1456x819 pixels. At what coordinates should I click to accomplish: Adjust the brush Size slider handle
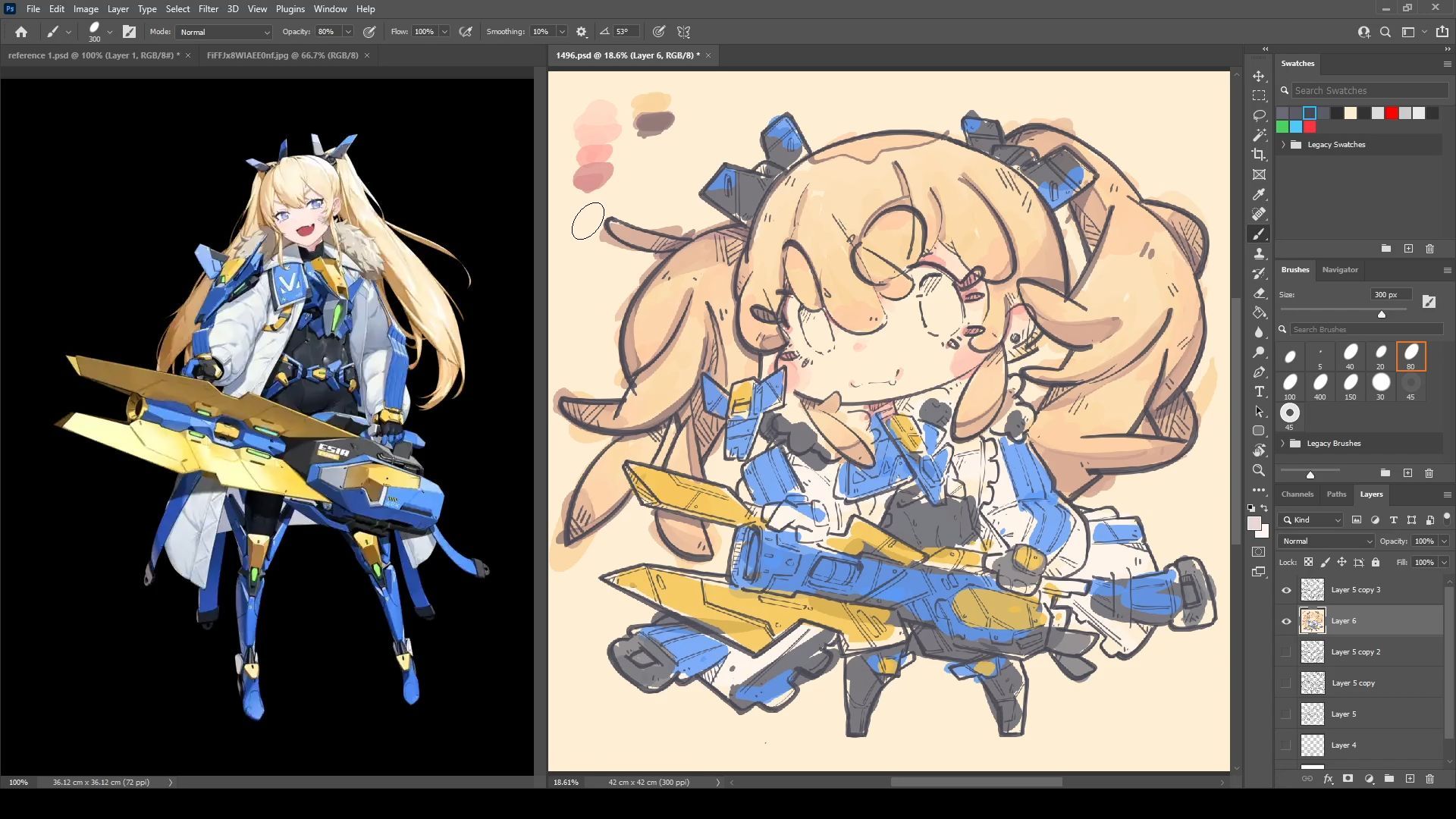[x=1382, y=314]
